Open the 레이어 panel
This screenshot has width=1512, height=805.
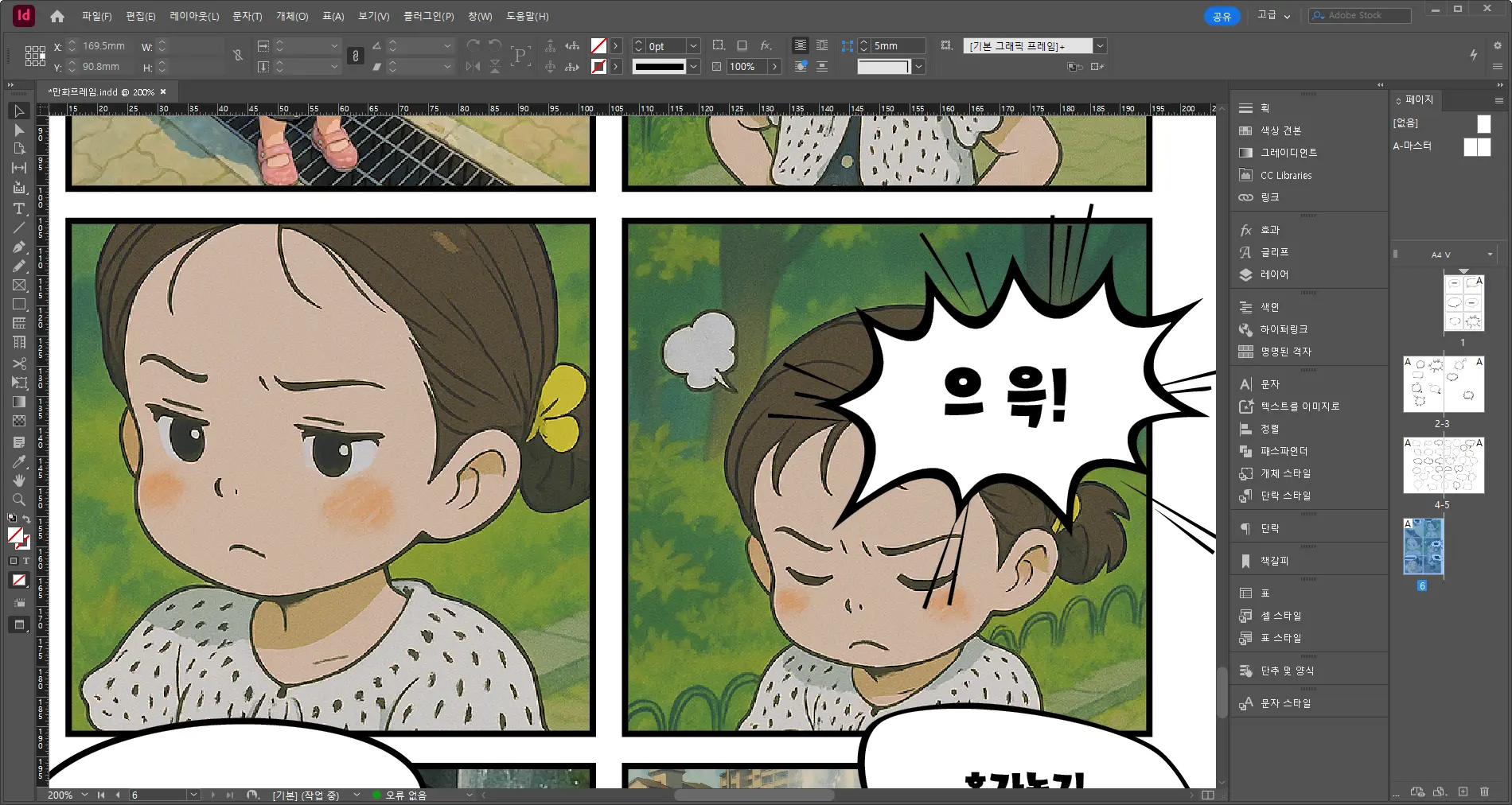[x=1273, y=274]
